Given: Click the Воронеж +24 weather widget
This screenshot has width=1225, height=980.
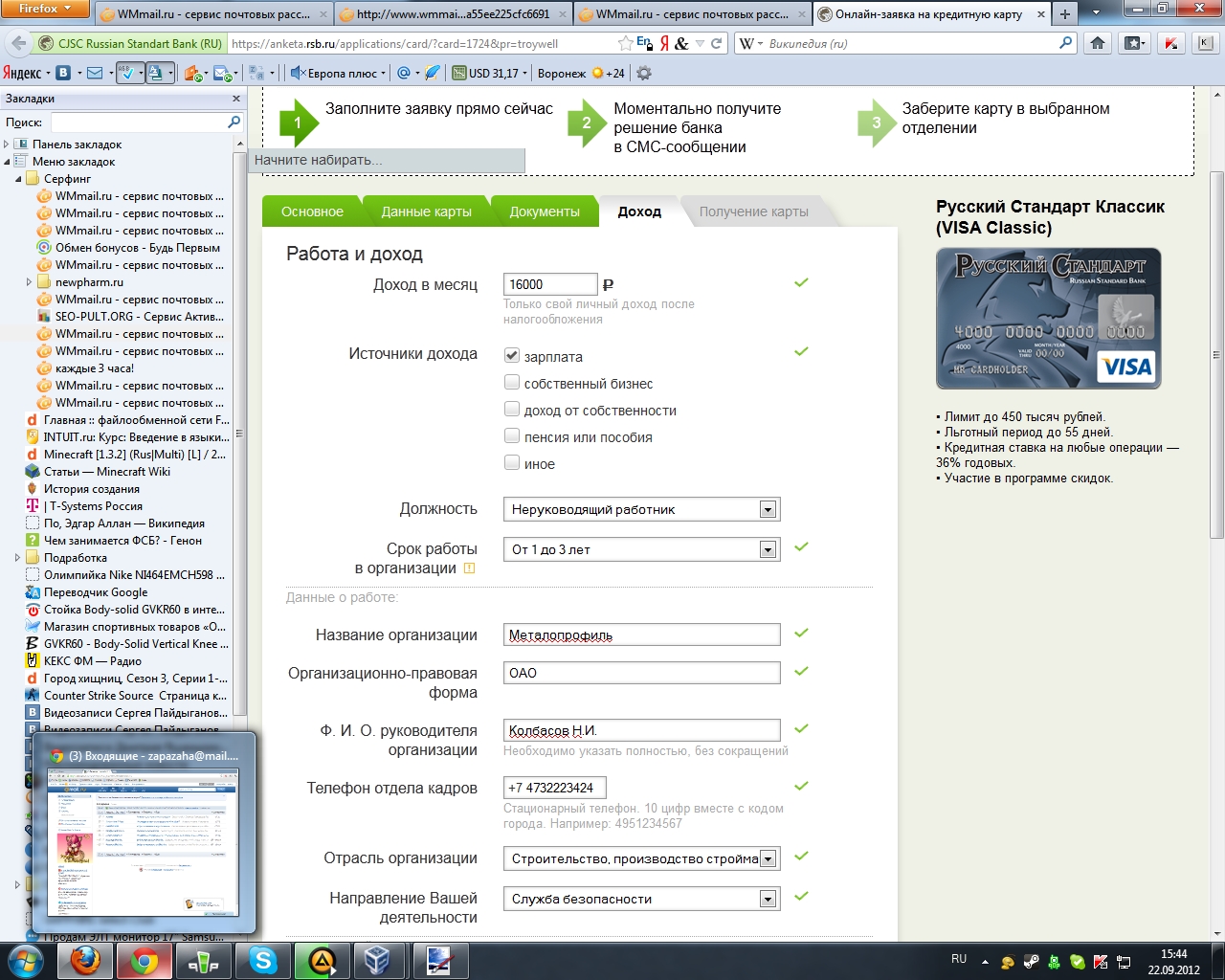Looking at the screenshot, I should (x=581, y=73).
